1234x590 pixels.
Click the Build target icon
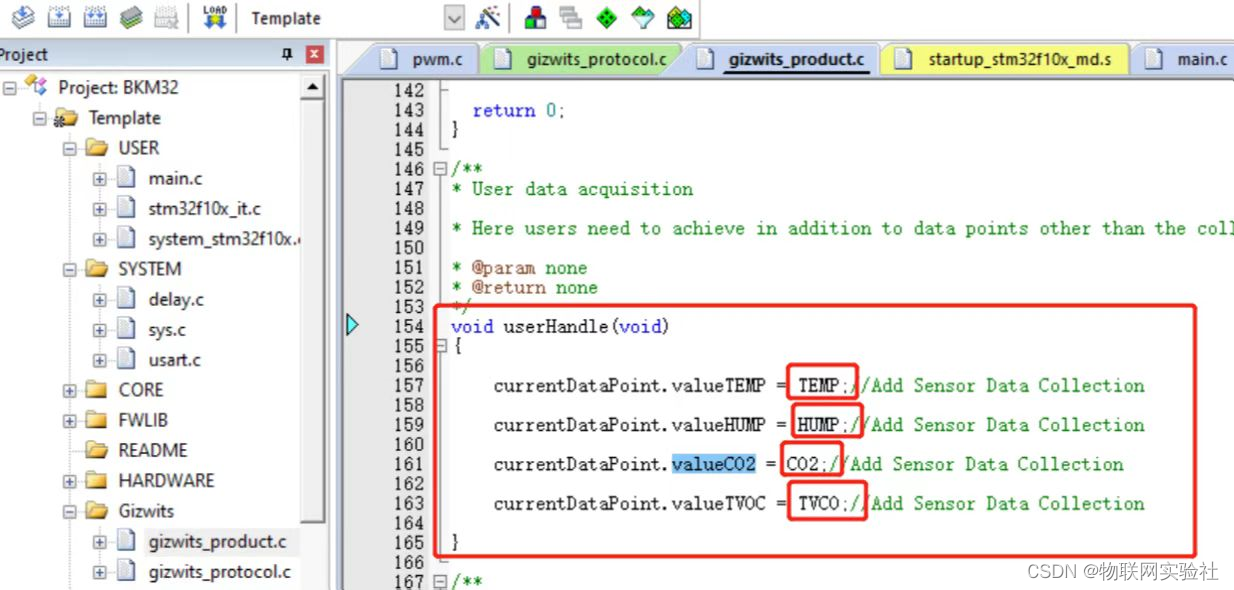click(60, 17)
